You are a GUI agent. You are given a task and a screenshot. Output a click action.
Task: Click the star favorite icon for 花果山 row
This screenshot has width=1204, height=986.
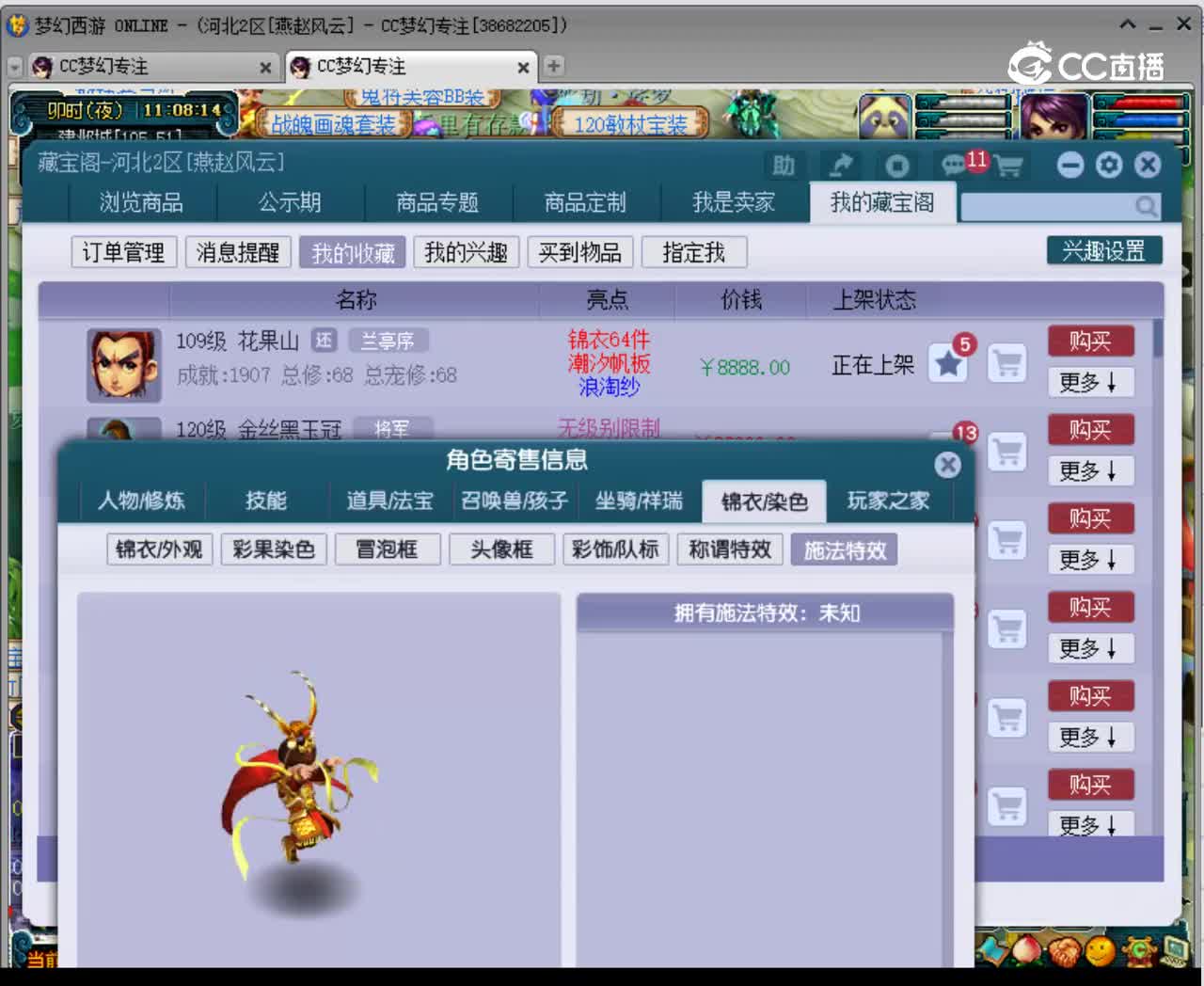[x=948, y=363]
